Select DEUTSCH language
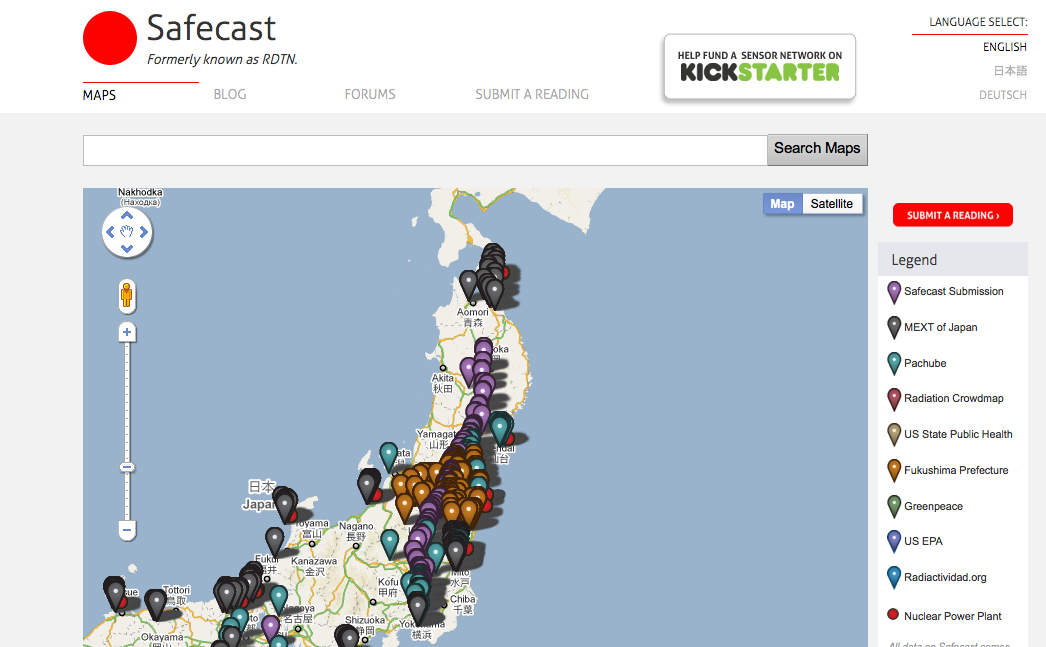Viewport: 1046px width, 647px height. tap(1003, 95)
